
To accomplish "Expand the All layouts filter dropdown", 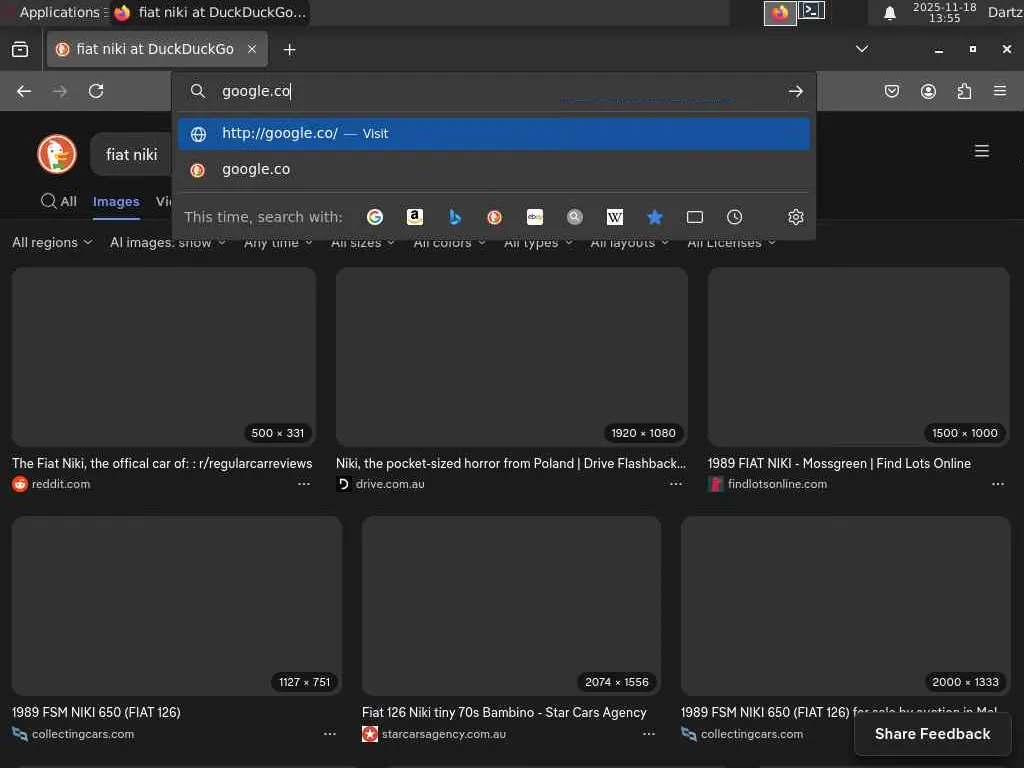I will tap(630, 242).
